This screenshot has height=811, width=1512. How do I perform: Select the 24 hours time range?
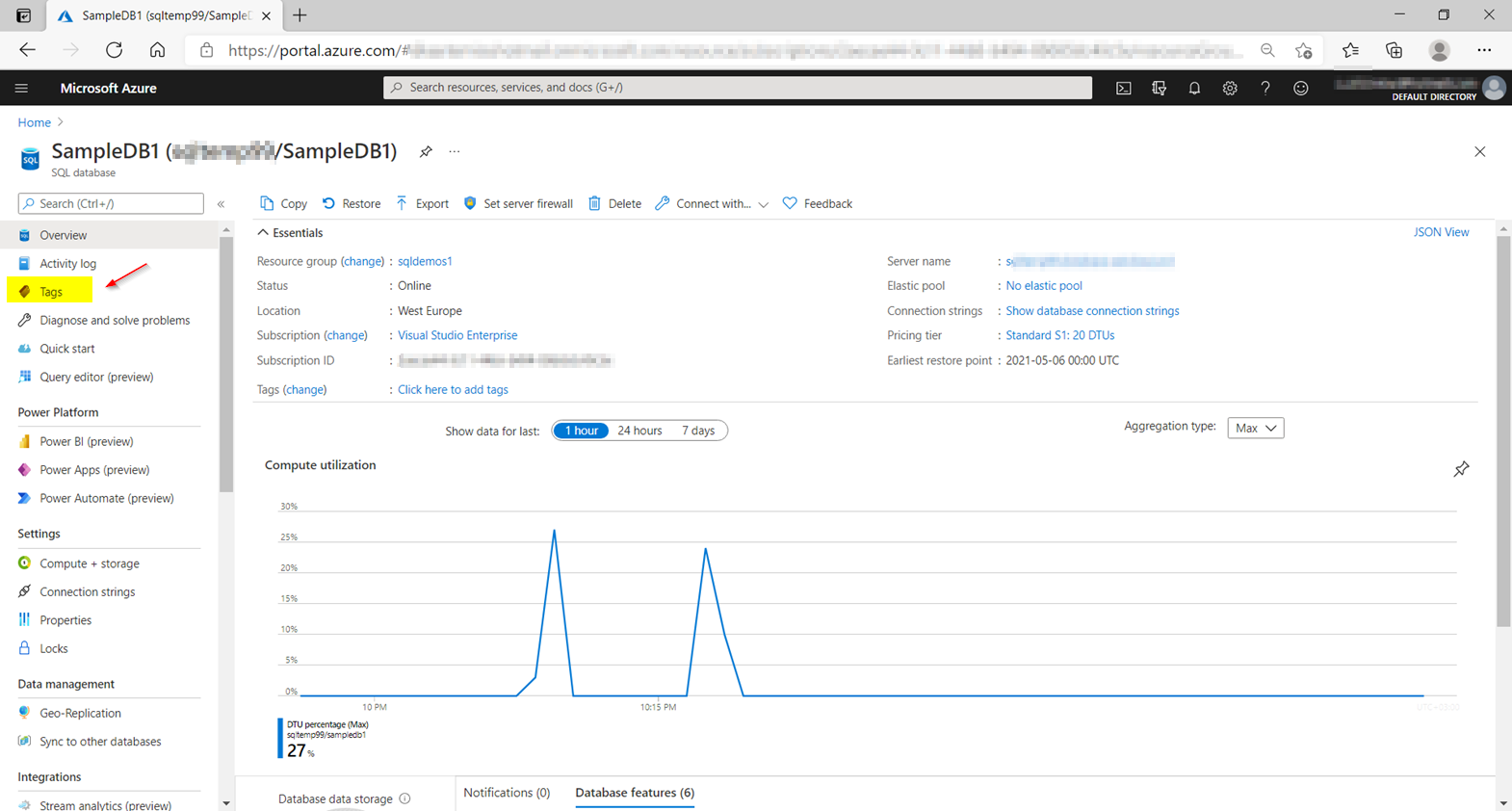[x=639, y=431]
